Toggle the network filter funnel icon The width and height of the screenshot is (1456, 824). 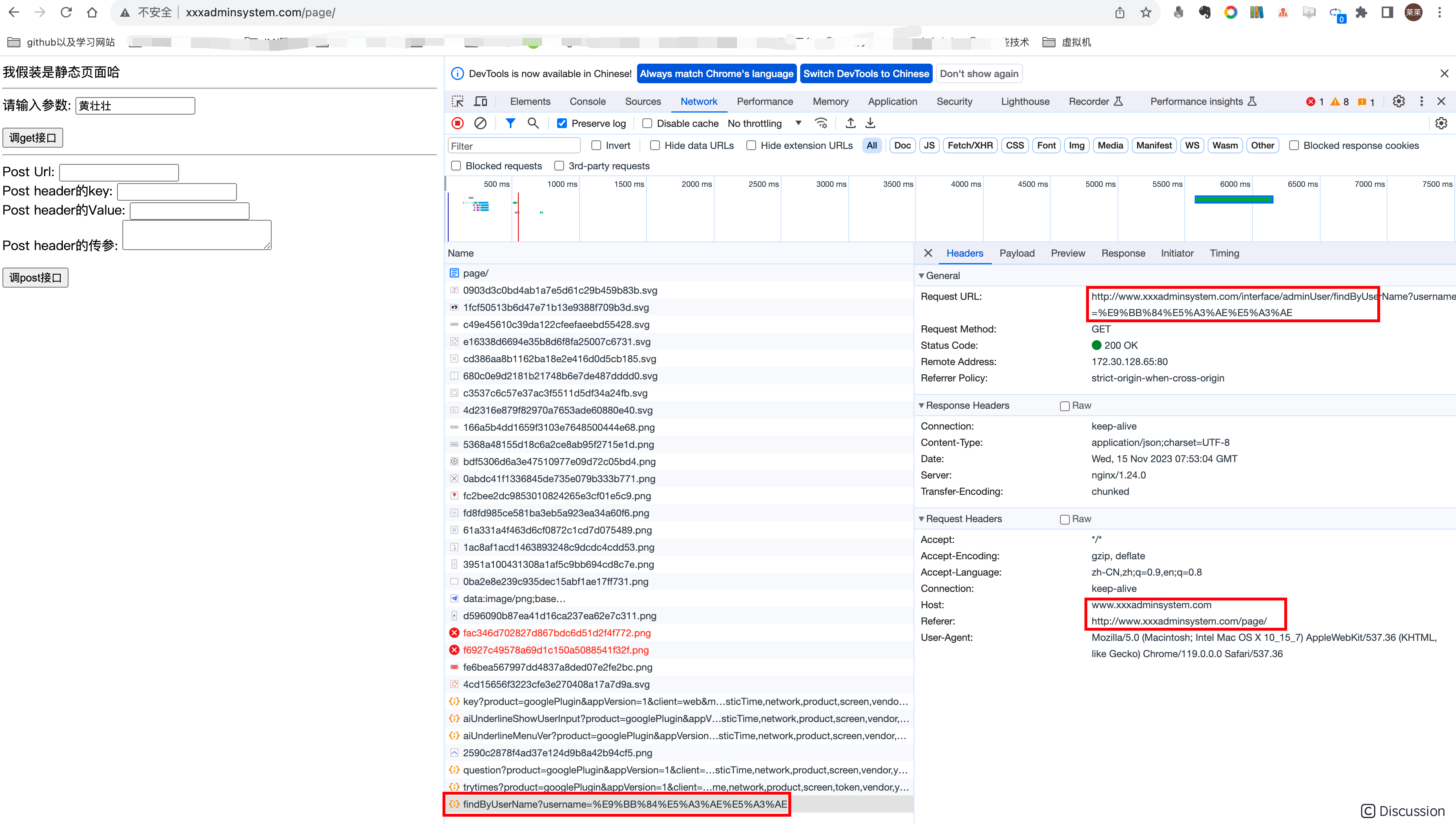(x=510, y=123)
